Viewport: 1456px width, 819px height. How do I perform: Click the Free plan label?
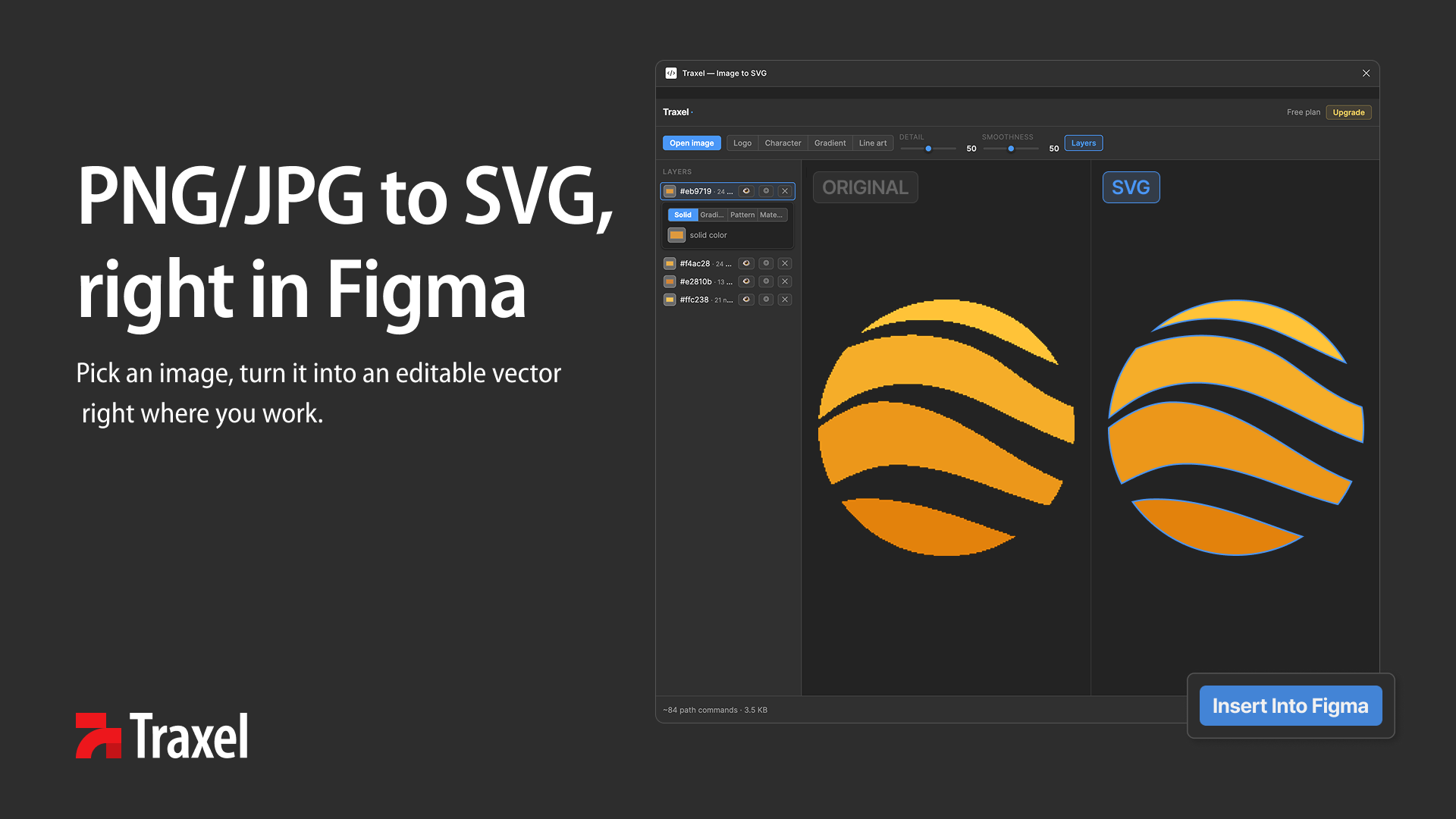point(1303,112)
